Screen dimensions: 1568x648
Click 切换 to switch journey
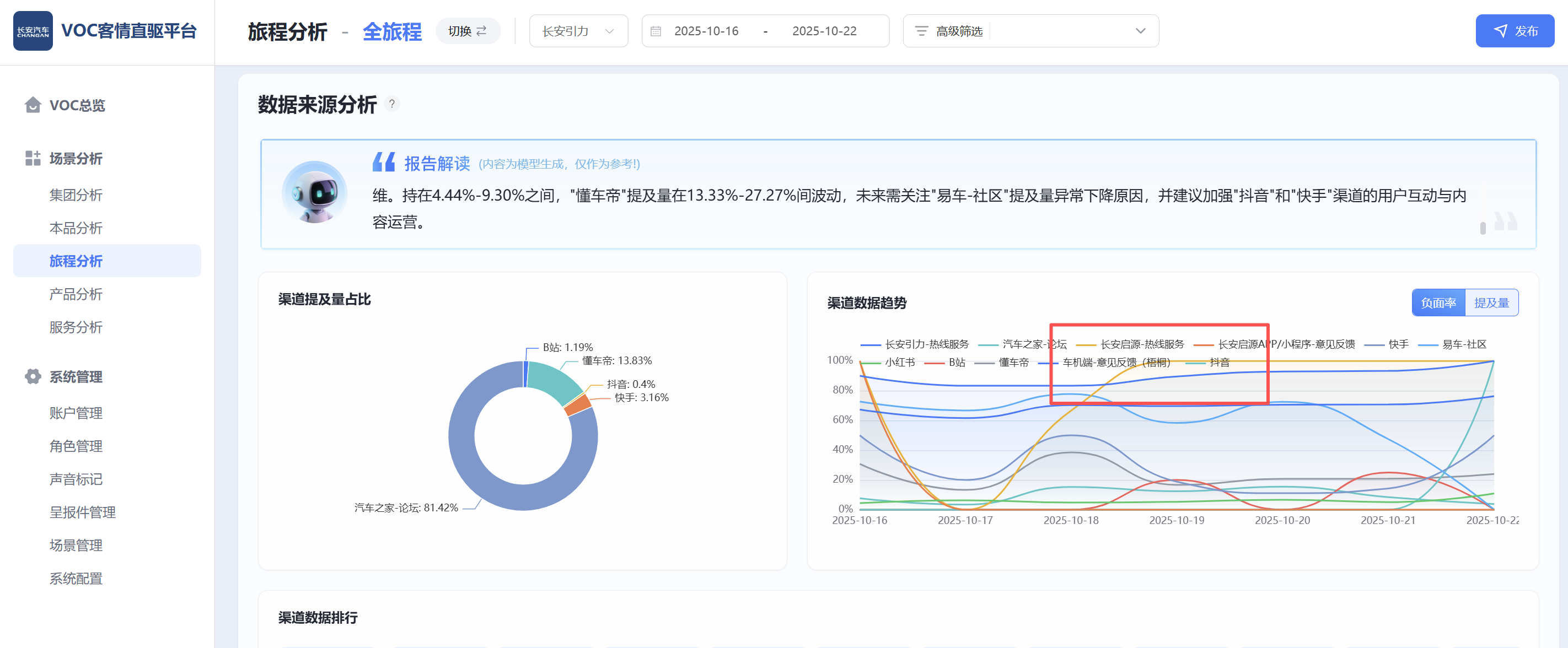pyautogui.click(x=468, y=31)
